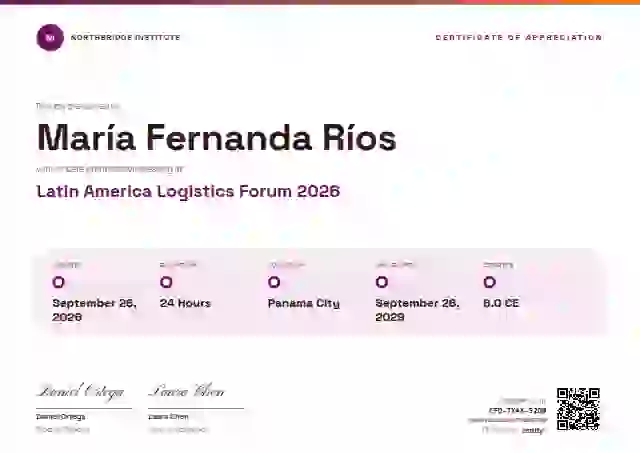Click the printed name "Laura Chen"
640x453 pixels.
[x=168, y=417]
